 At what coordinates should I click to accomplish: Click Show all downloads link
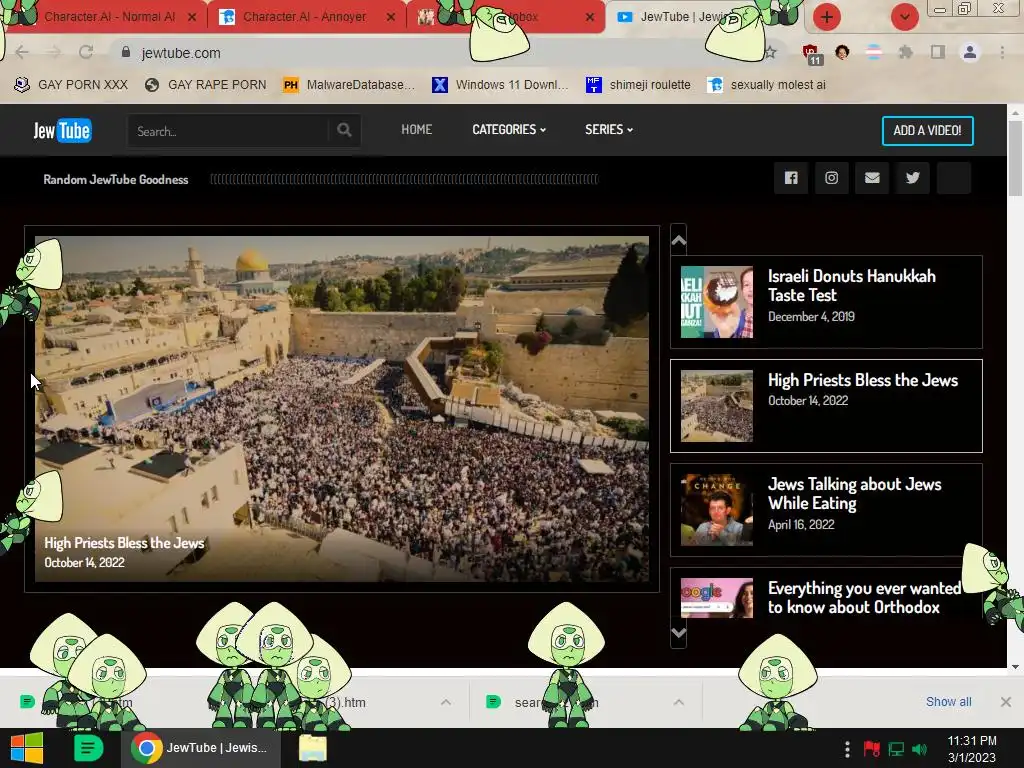click(x=948, y=702)
